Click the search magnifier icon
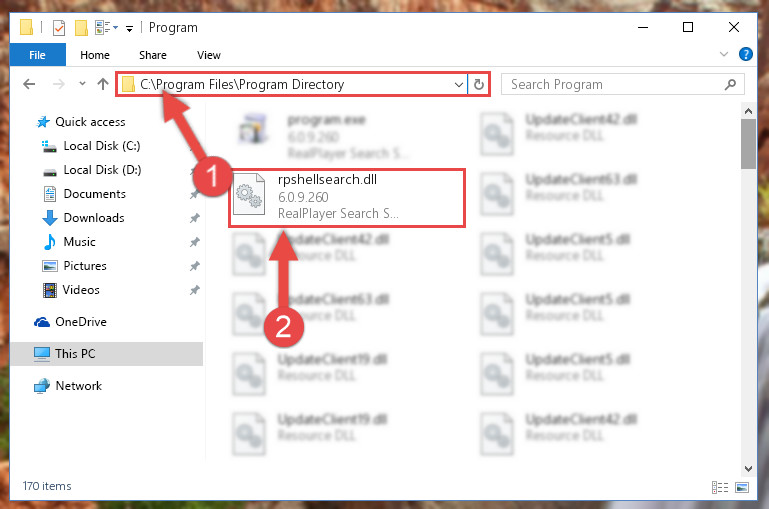Screen dimensions: 769x509 pos(730,84)
